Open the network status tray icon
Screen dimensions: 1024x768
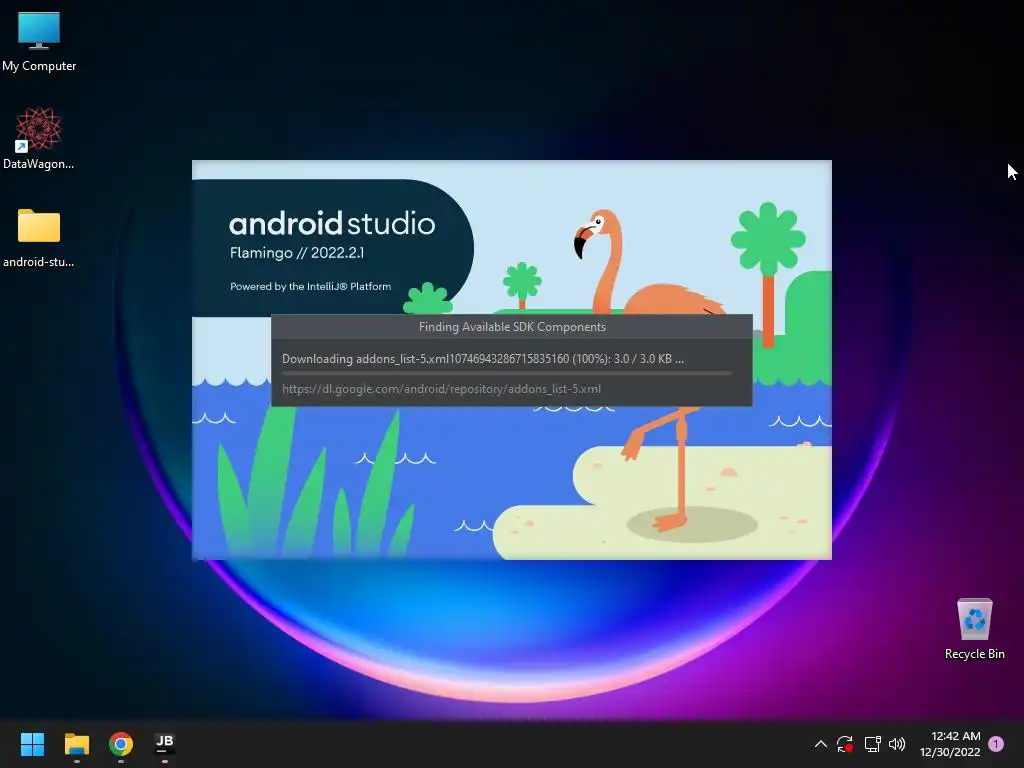click(872, 744)
